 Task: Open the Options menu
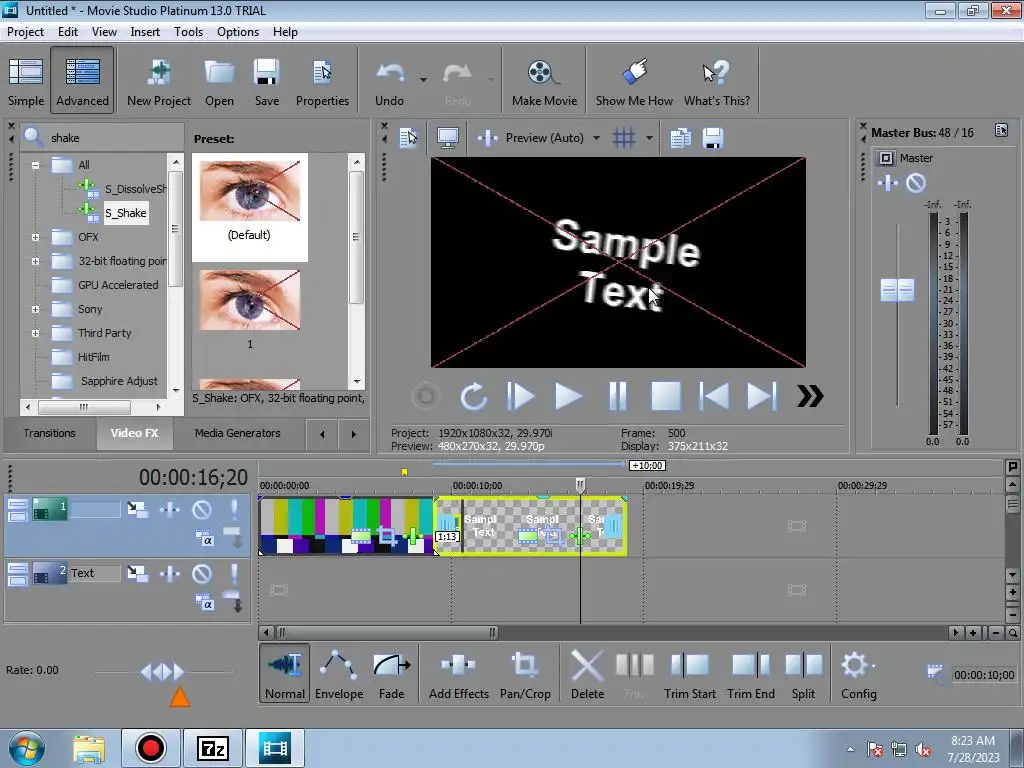tap(238, 31)
